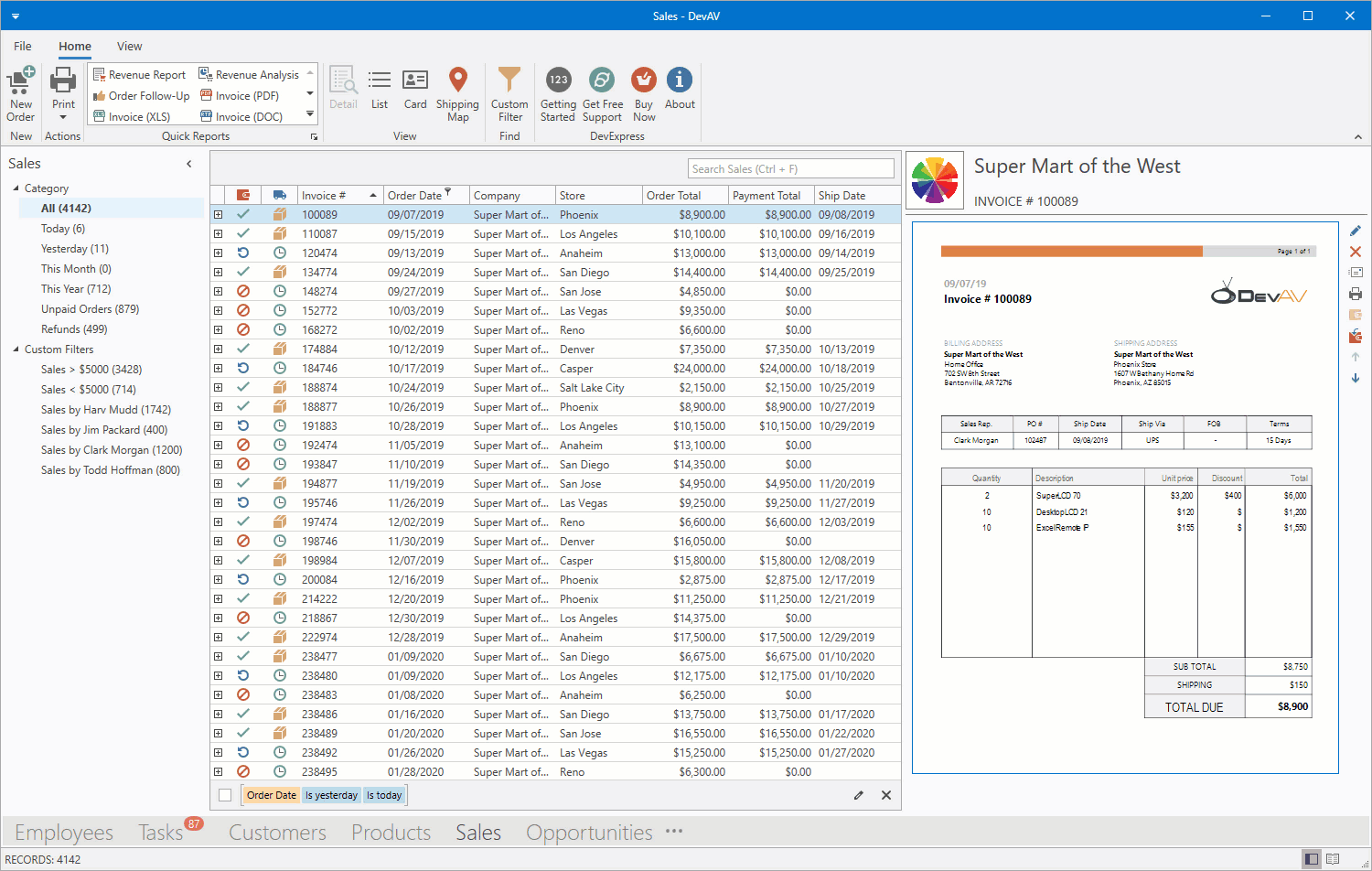
Task: Open the Print dropdown arrow
Action: [x=62, y=117]
